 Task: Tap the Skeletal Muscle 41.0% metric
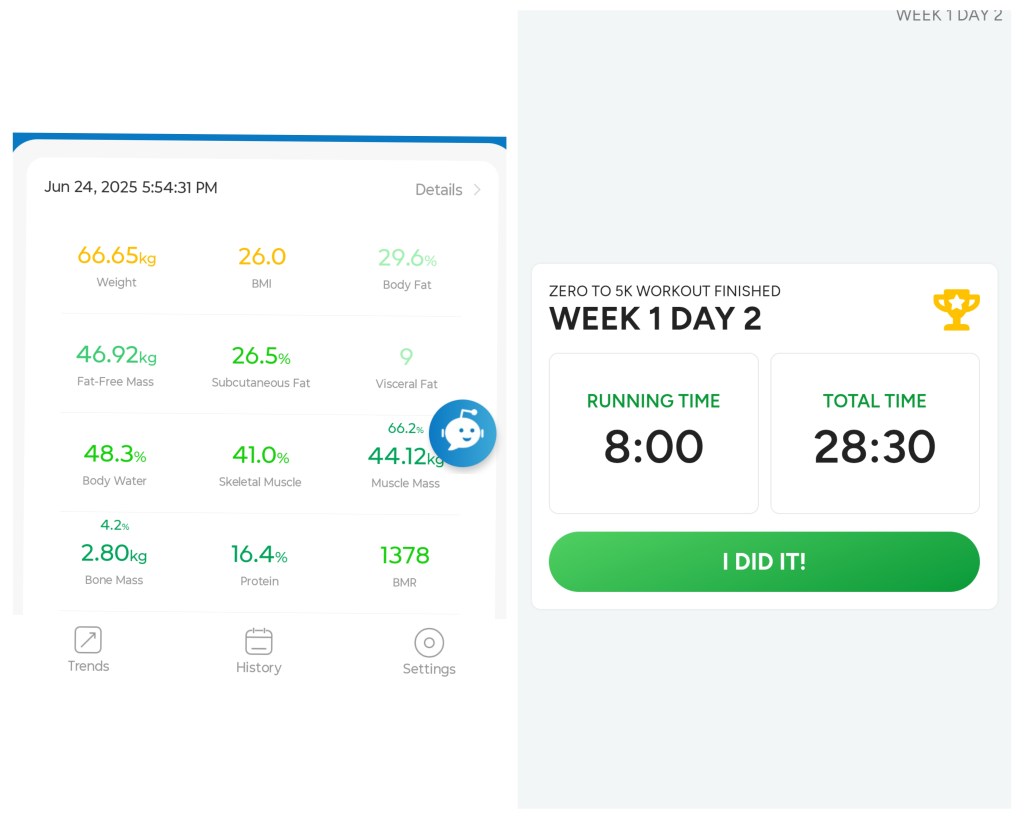coord(260,456)
